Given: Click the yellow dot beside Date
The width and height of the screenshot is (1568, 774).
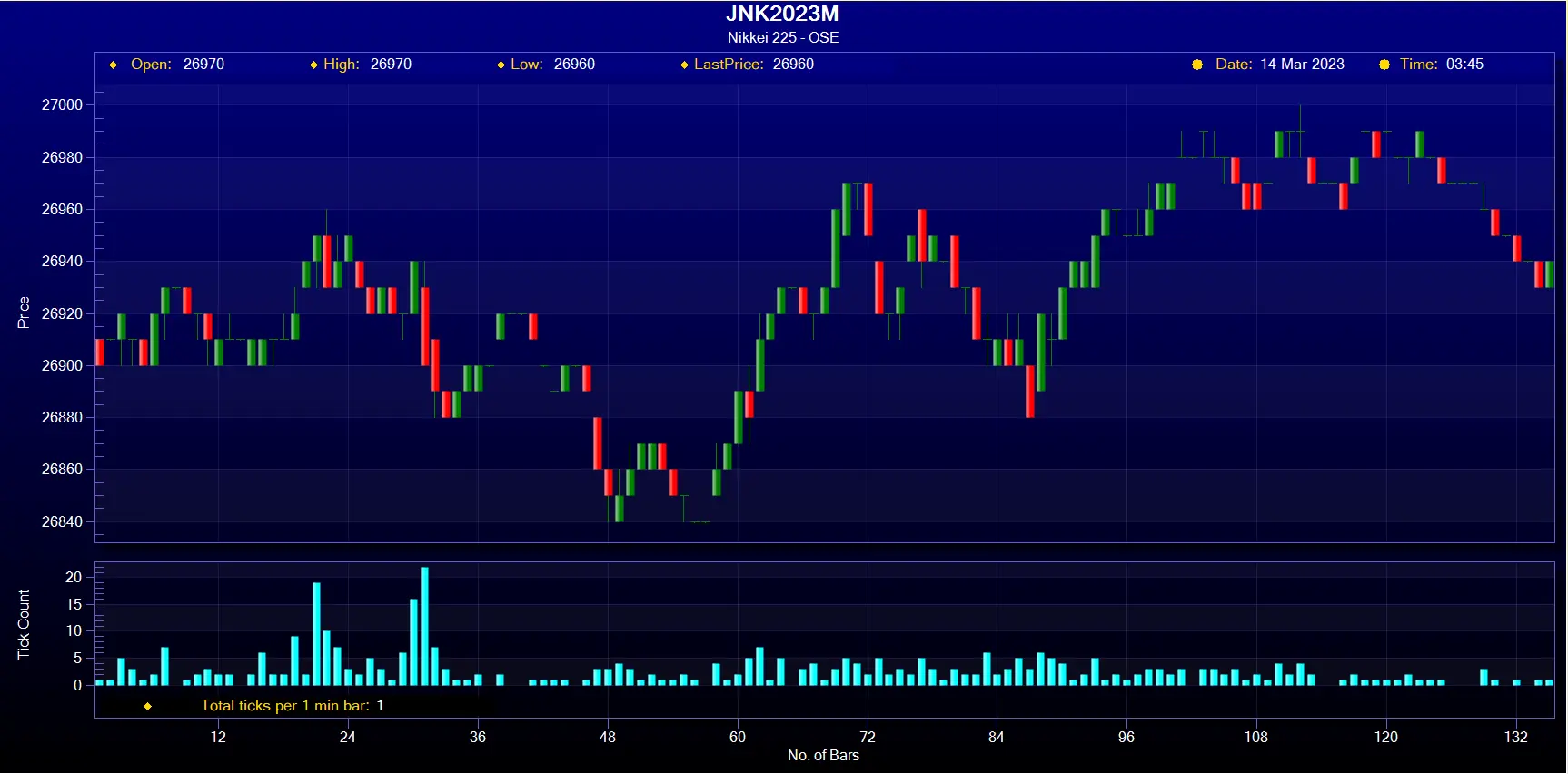Looking at the screenshot, I should pyautogui.click(x=1197, y=64).
